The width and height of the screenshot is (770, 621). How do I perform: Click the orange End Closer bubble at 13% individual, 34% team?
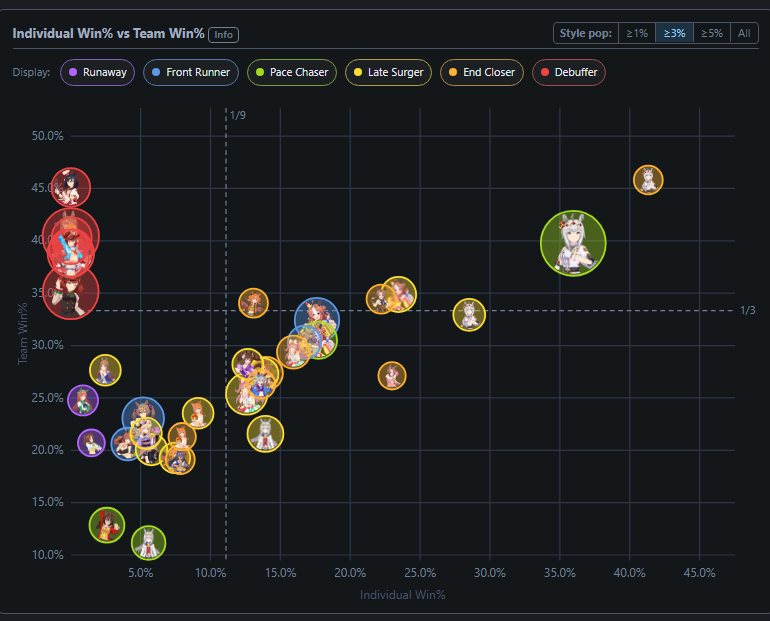253,303
